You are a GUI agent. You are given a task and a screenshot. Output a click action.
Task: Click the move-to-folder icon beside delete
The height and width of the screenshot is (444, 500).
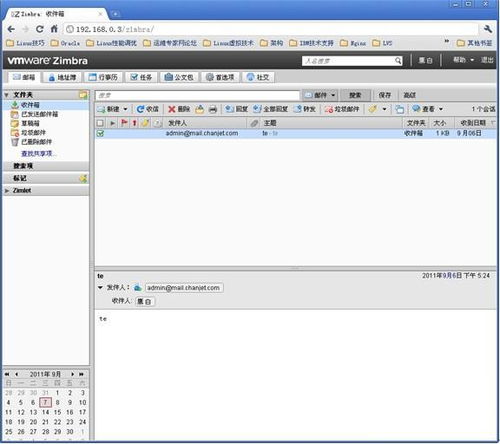(199, 109)
